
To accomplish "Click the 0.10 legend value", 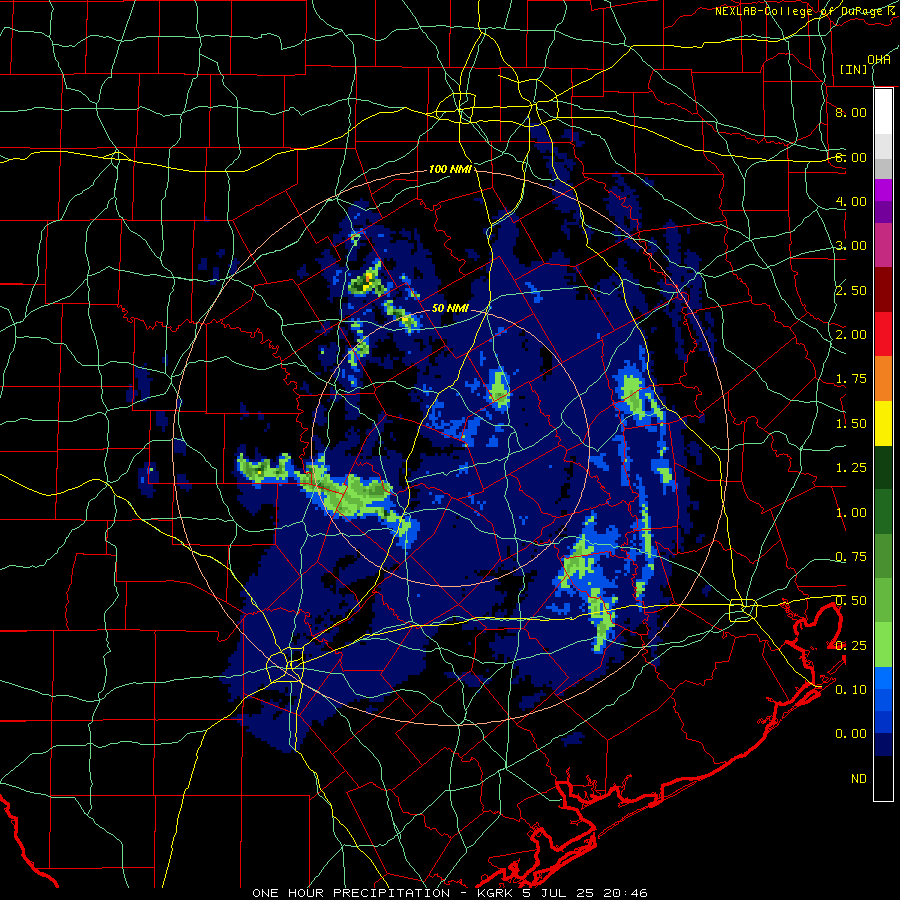I will [851, 690].
